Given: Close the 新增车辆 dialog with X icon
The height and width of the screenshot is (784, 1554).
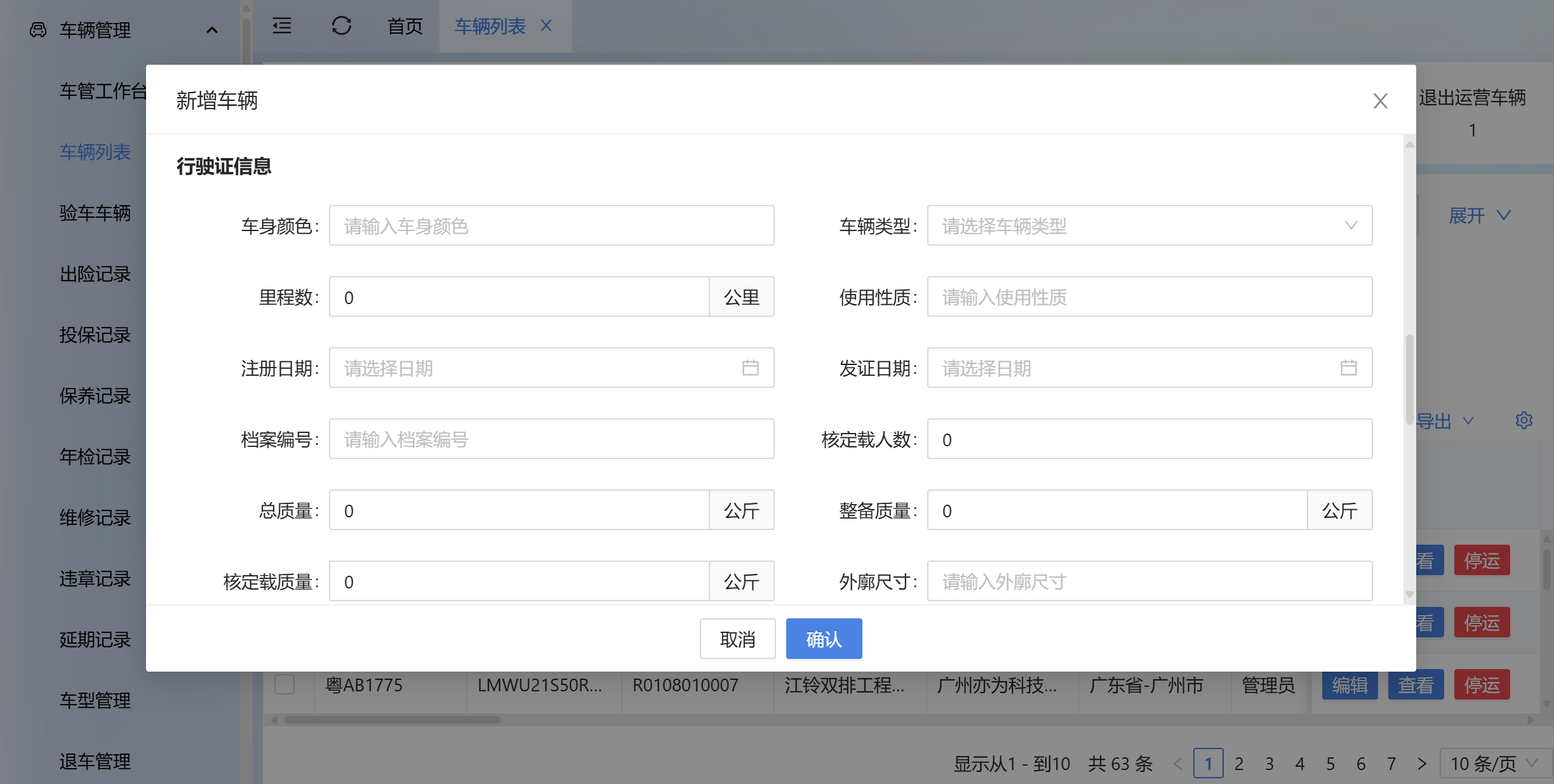Looking at the screenshot, I should [x=1380, y=101].
